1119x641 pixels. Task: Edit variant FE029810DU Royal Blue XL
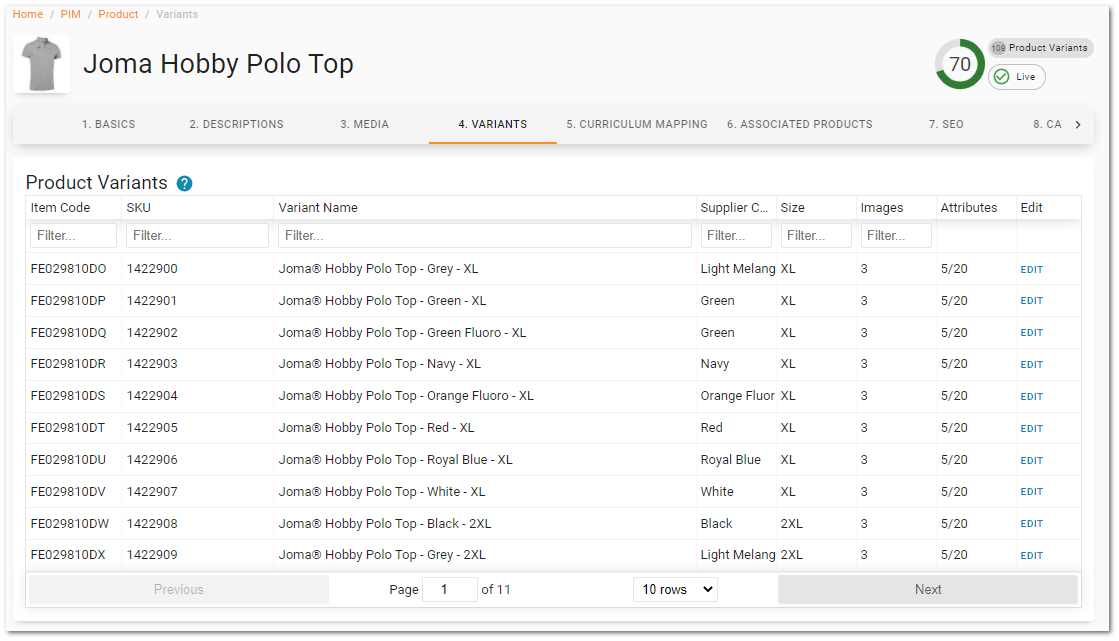click(x=1031, y=460)
